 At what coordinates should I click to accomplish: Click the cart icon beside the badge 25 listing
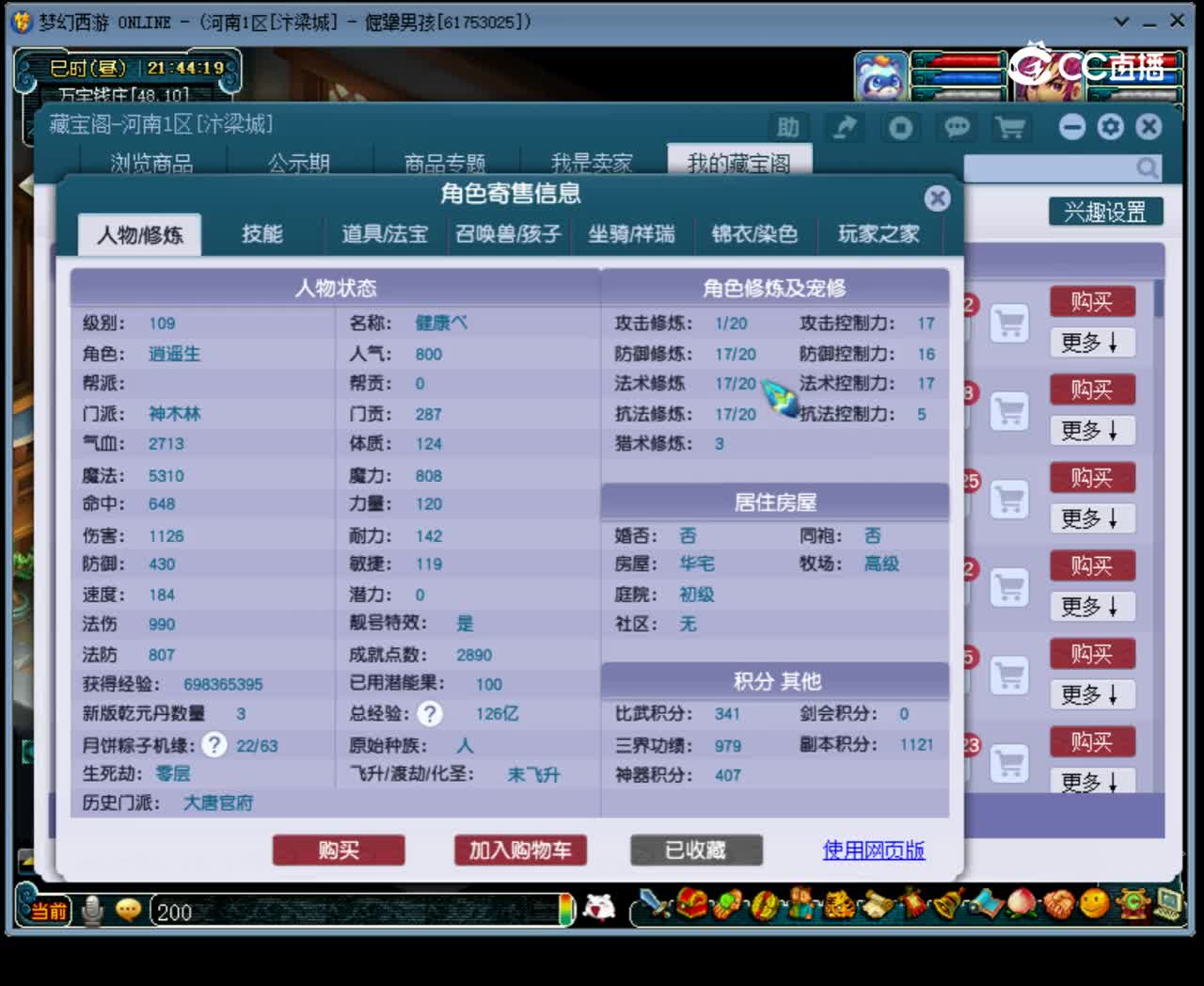1009,499
